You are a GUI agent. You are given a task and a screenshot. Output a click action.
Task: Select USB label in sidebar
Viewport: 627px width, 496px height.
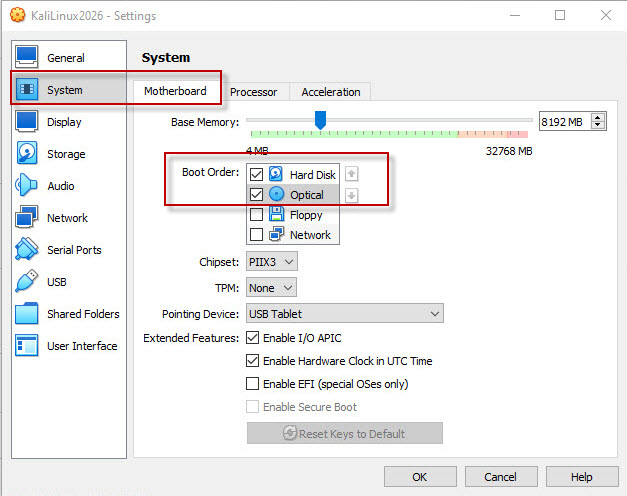pyautogui.click(x=57, y=282)
